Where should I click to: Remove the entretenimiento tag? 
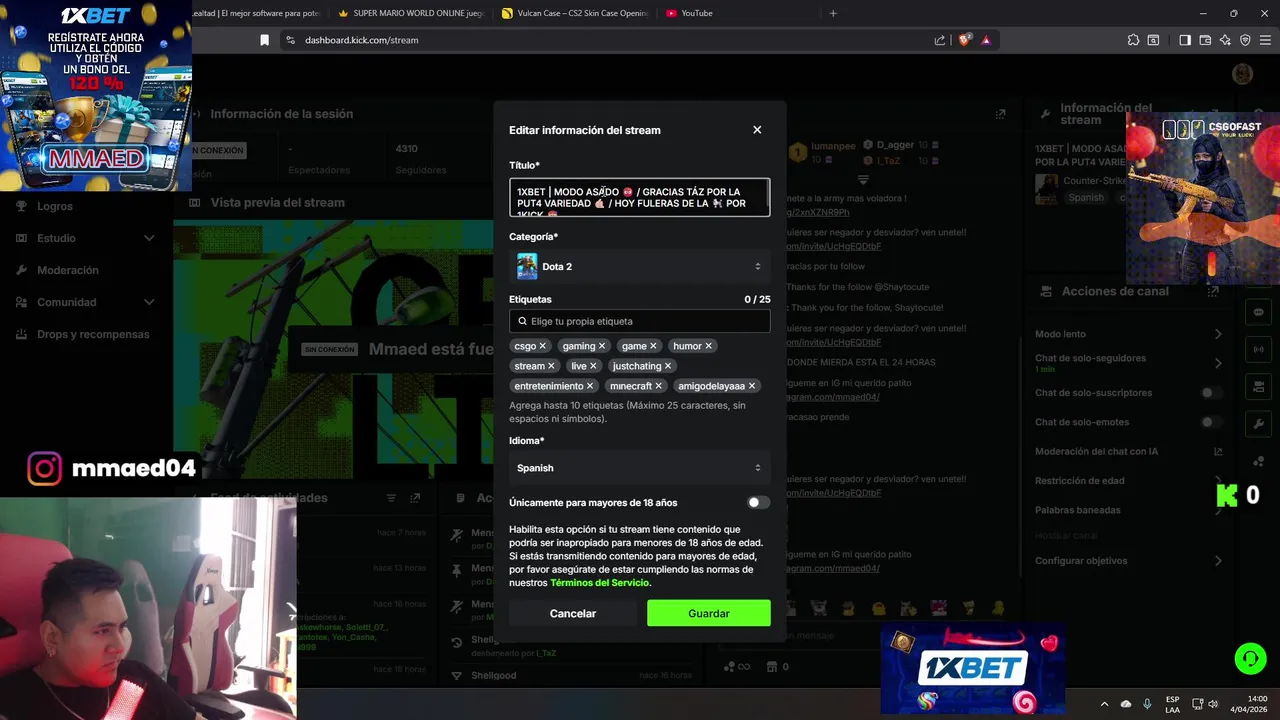coord(590,386)
